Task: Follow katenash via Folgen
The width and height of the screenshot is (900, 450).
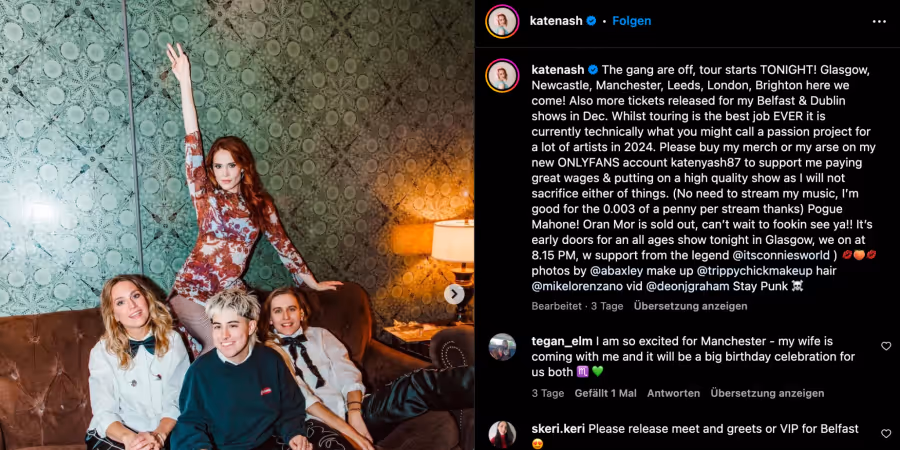Action: point(631,21)
